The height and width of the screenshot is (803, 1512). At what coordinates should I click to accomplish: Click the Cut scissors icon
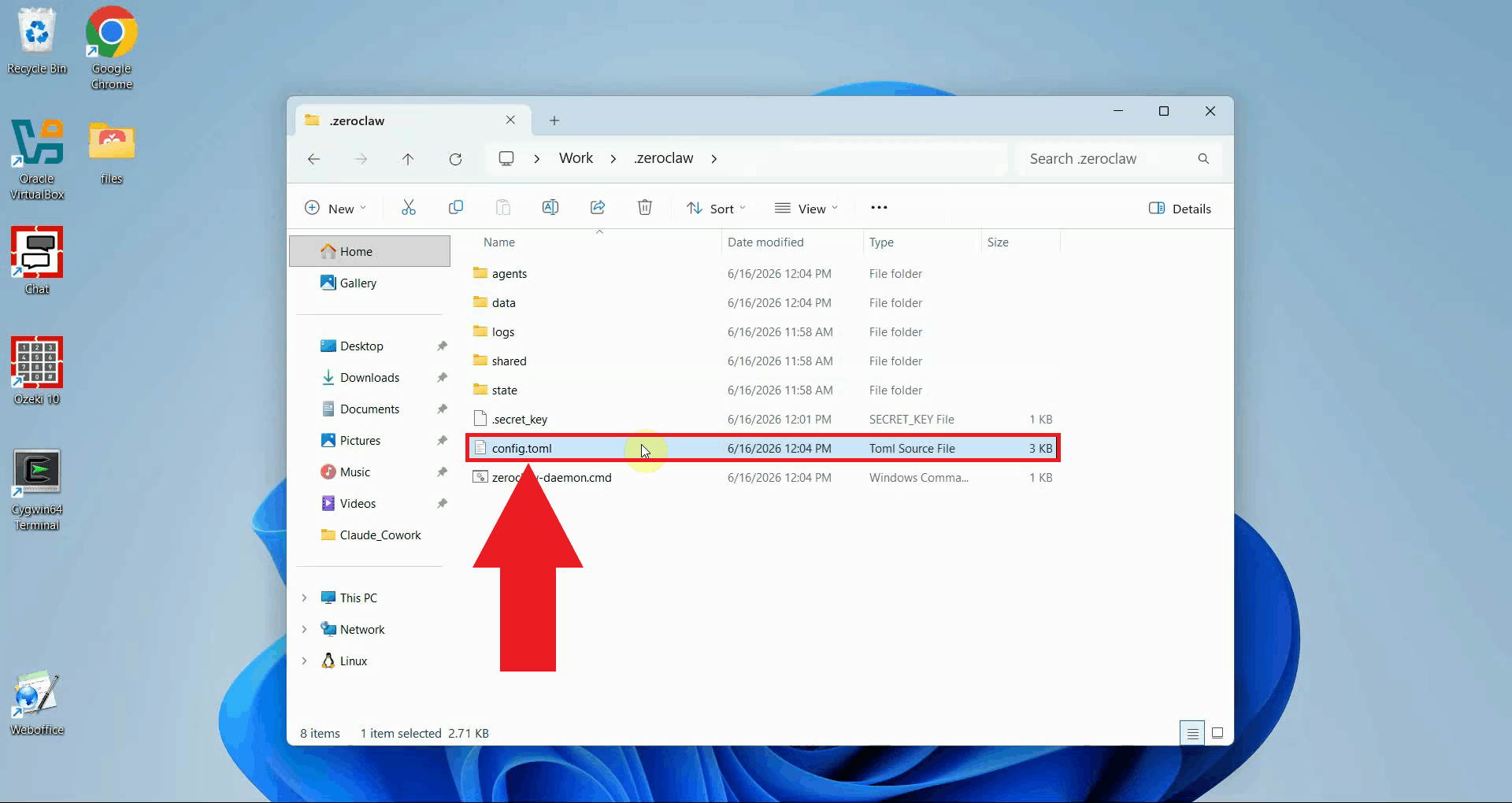point(408,208)
